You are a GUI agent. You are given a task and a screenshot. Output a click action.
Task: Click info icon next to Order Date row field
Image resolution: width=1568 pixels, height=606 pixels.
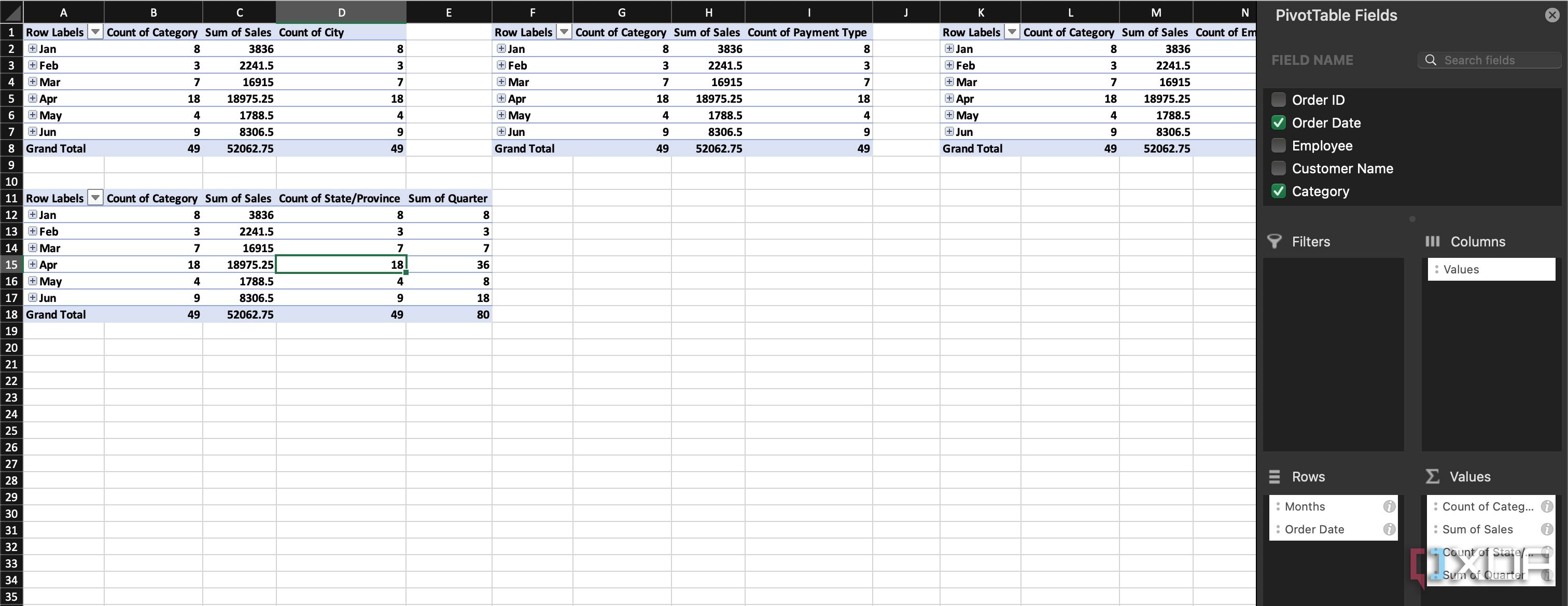[x=1389, y=529]
